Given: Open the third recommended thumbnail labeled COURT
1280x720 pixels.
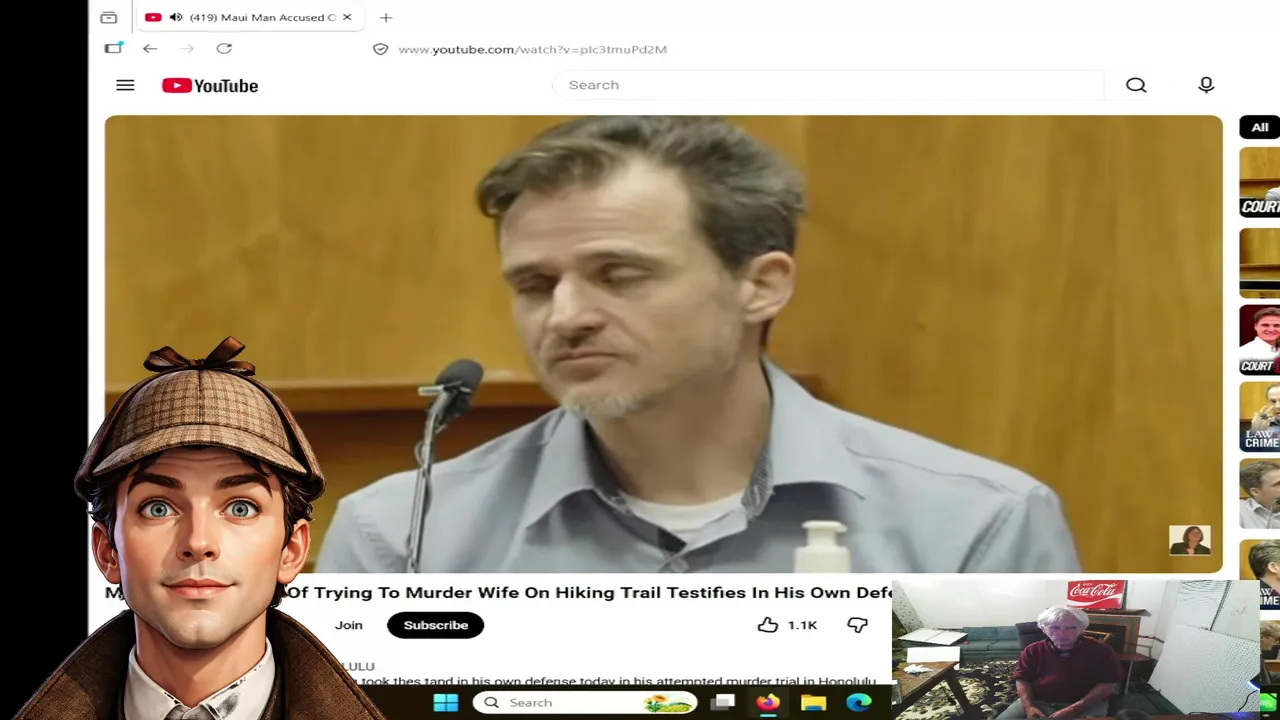Looking at the screenshot, I should (1259, 340).
